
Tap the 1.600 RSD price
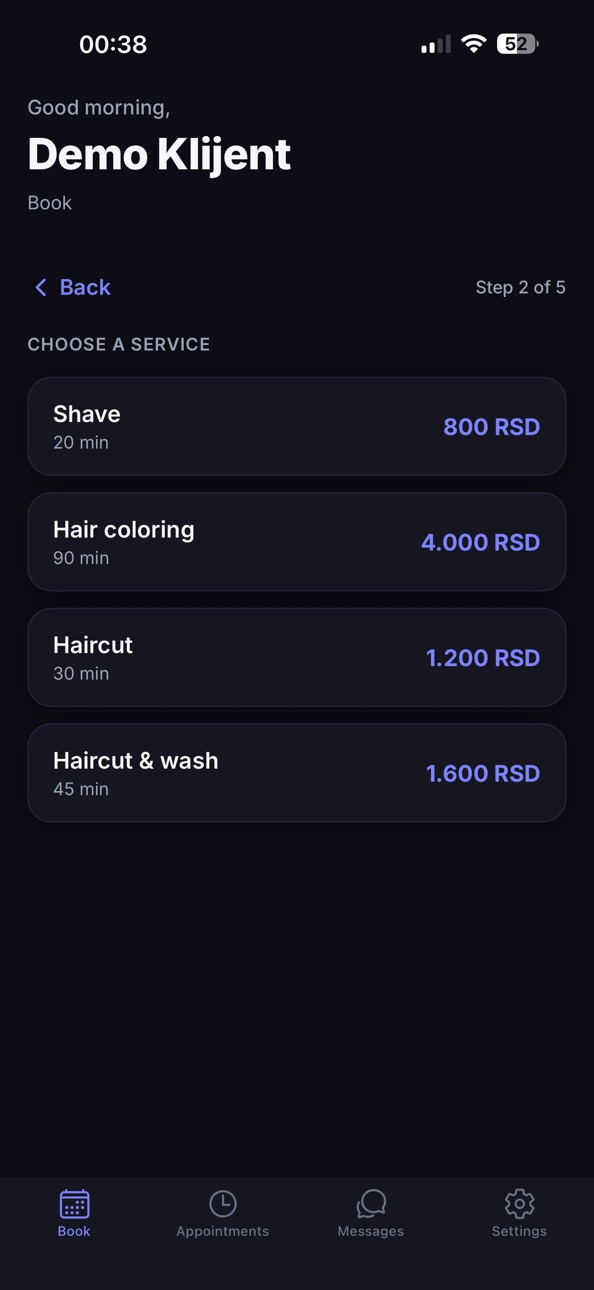coord(483,773)
